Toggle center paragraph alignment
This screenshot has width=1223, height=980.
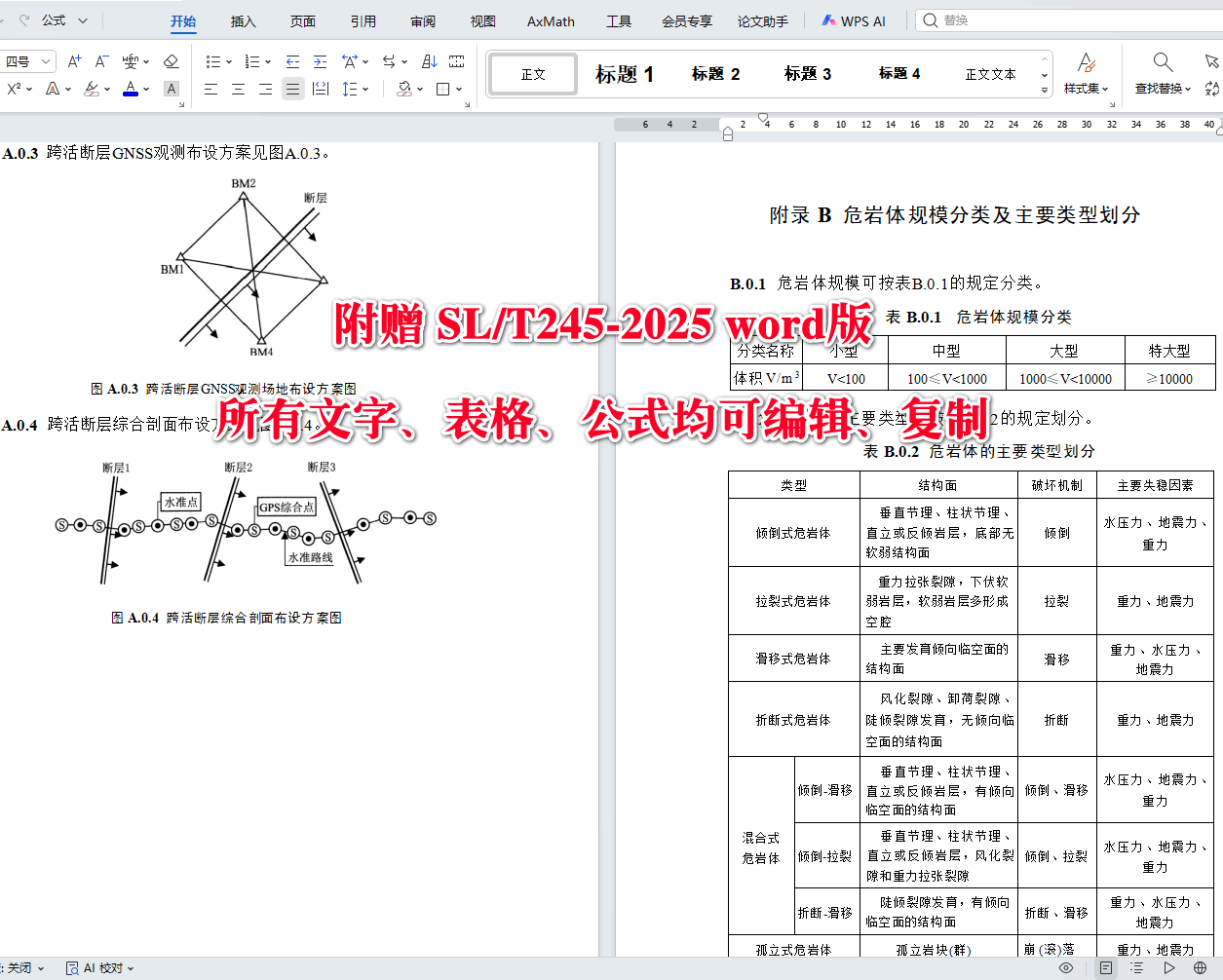pyautogui.click(x=239, y=89)
